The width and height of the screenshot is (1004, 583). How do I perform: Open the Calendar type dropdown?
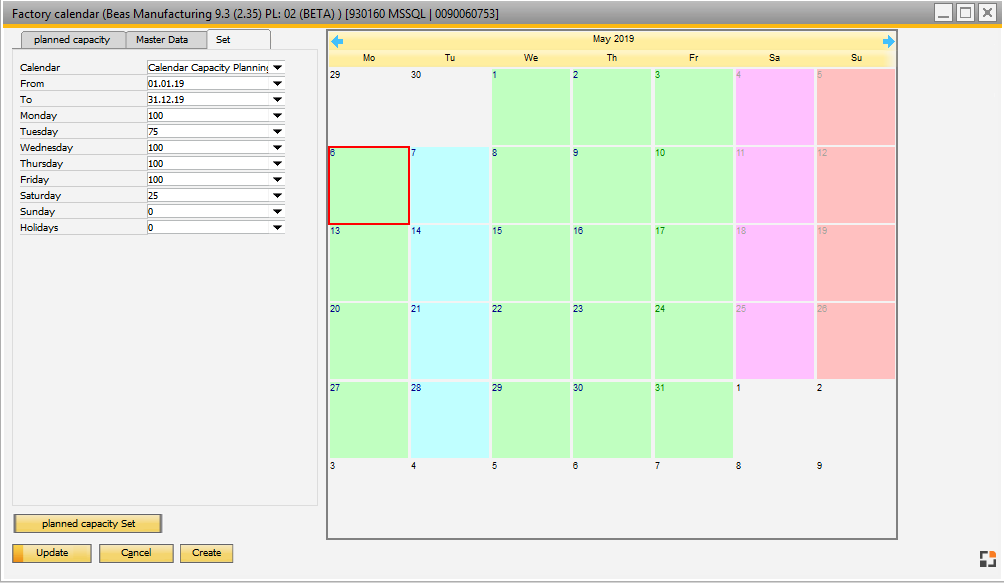pos(278,67)
